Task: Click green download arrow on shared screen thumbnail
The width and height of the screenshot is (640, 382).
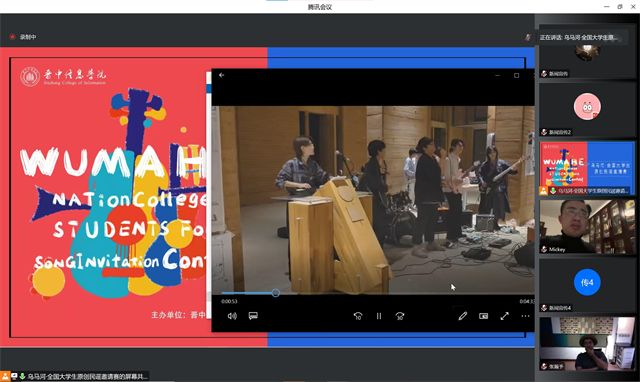Action: [x=553, y=191]
